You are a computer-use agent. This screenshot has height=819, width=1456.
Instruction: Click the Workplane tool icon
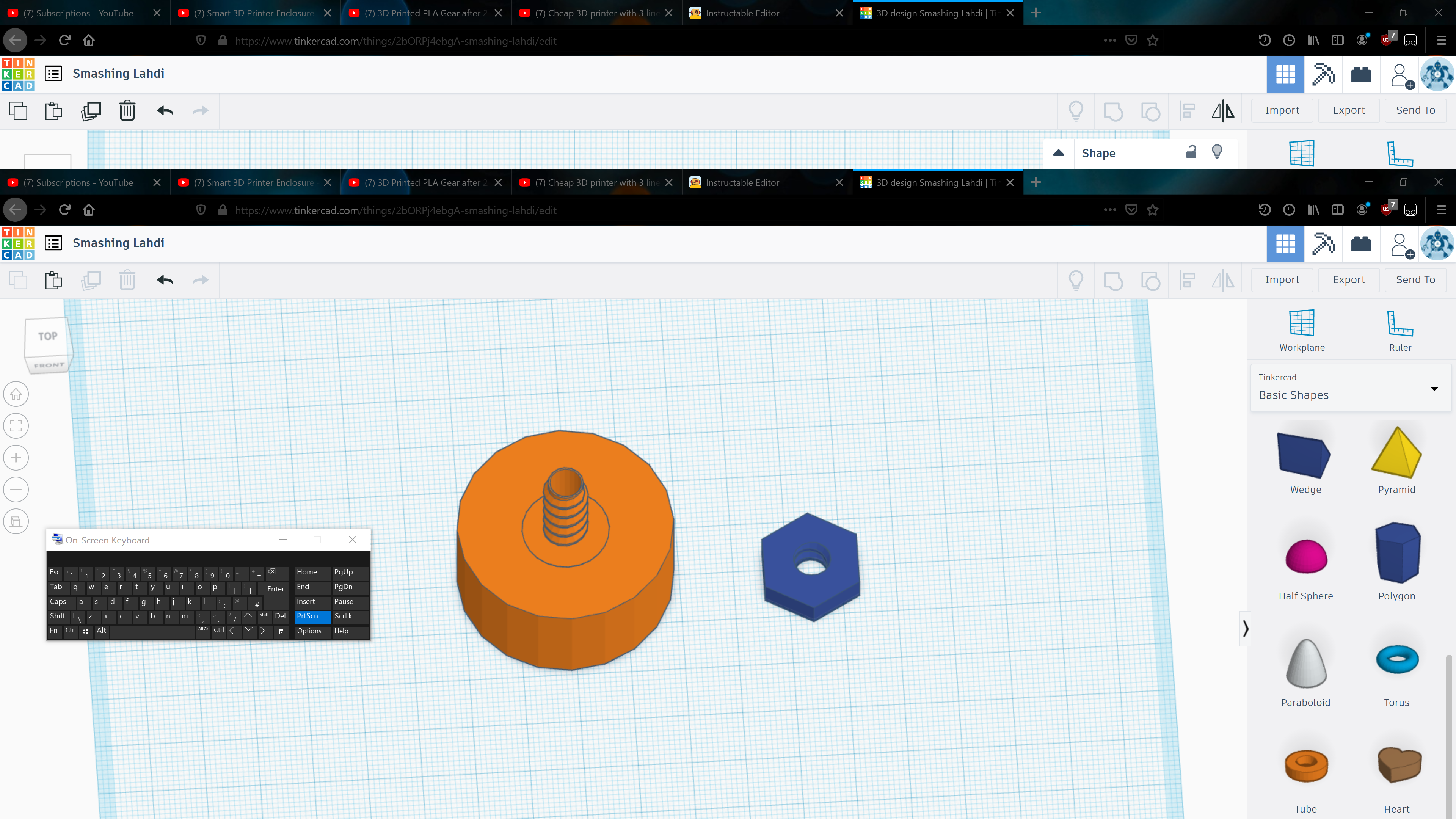coord(1302,323)
